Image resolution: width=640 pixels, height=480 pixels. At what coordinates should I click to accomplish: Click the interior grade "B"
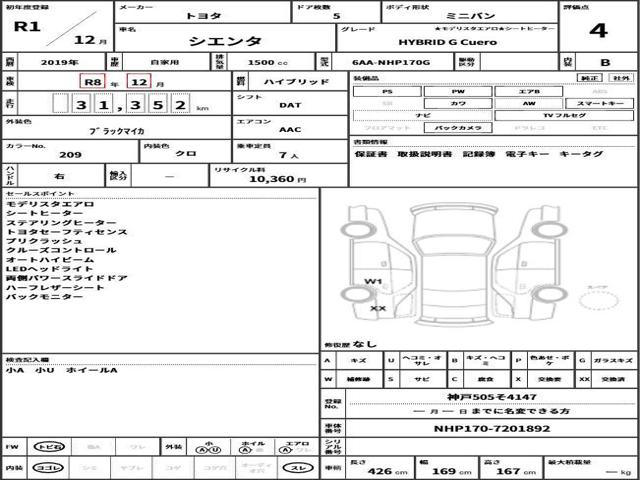605,62
